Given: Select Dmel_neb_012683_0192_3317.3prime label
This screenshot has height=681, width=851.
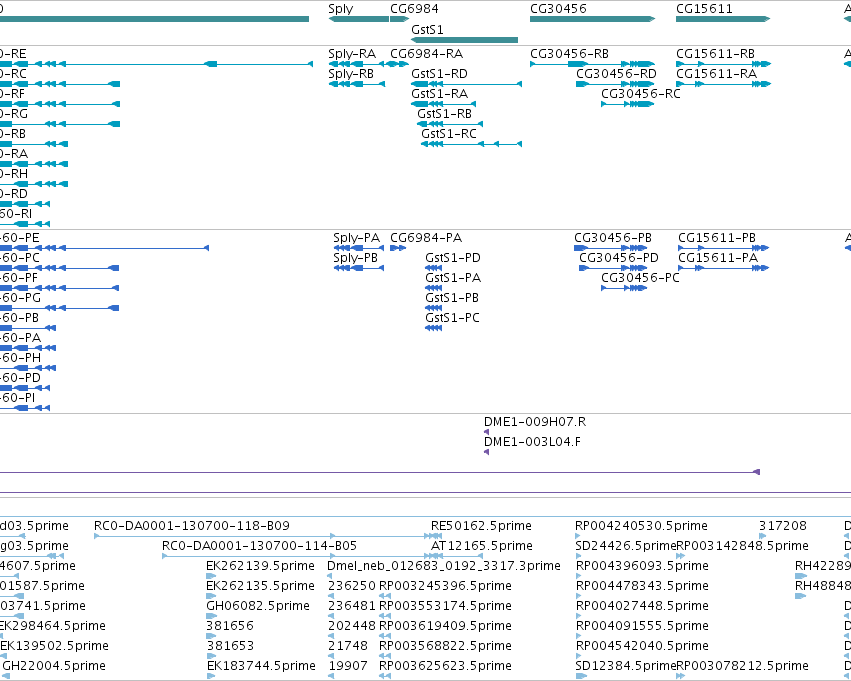Looking at the screenshot, I should (x=444, y=566).
